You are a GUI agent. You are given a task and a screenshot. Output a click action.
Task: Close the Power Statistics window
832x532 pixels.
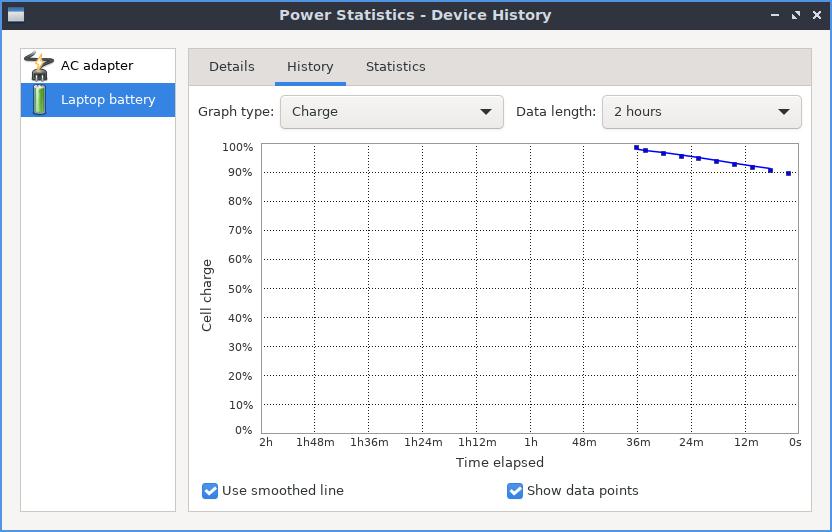(817, 15)
